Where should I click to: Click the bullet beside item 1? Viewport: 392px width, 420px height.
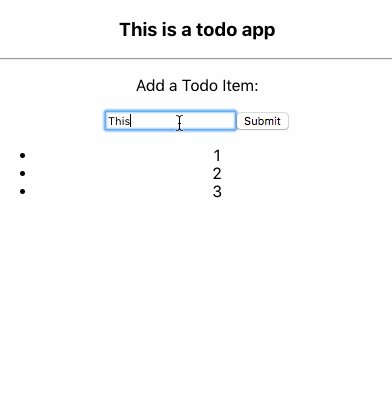pos(23,155)
